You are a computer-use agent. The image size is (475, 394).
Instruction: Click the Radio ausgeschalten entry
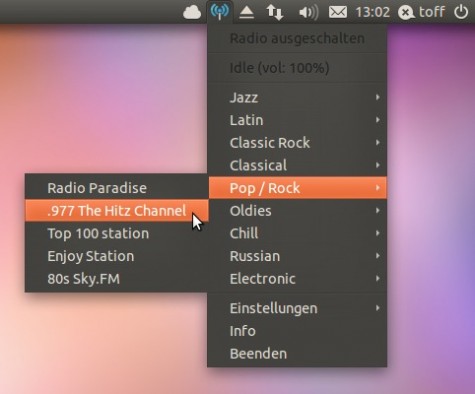297,38
